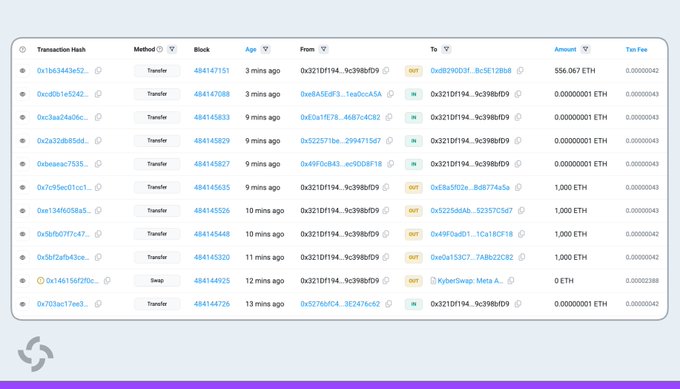Toggle the eye preview for 0xe134f6058a5 row
This screenshot has height=389, width=680.
(x=23, y=210)
